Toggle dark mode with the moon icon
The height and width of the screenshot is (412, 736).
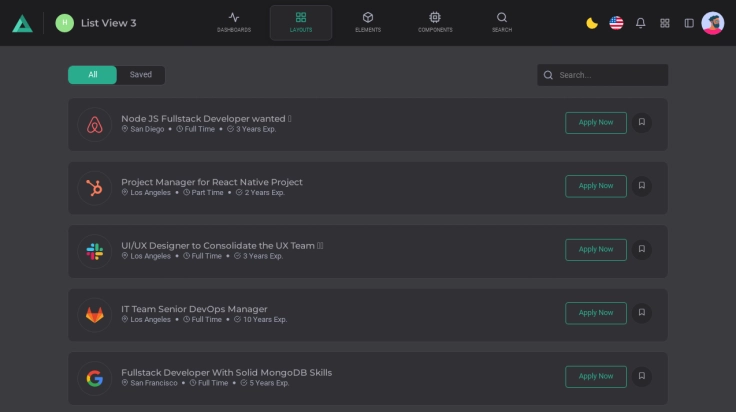[x=592, y=23]
